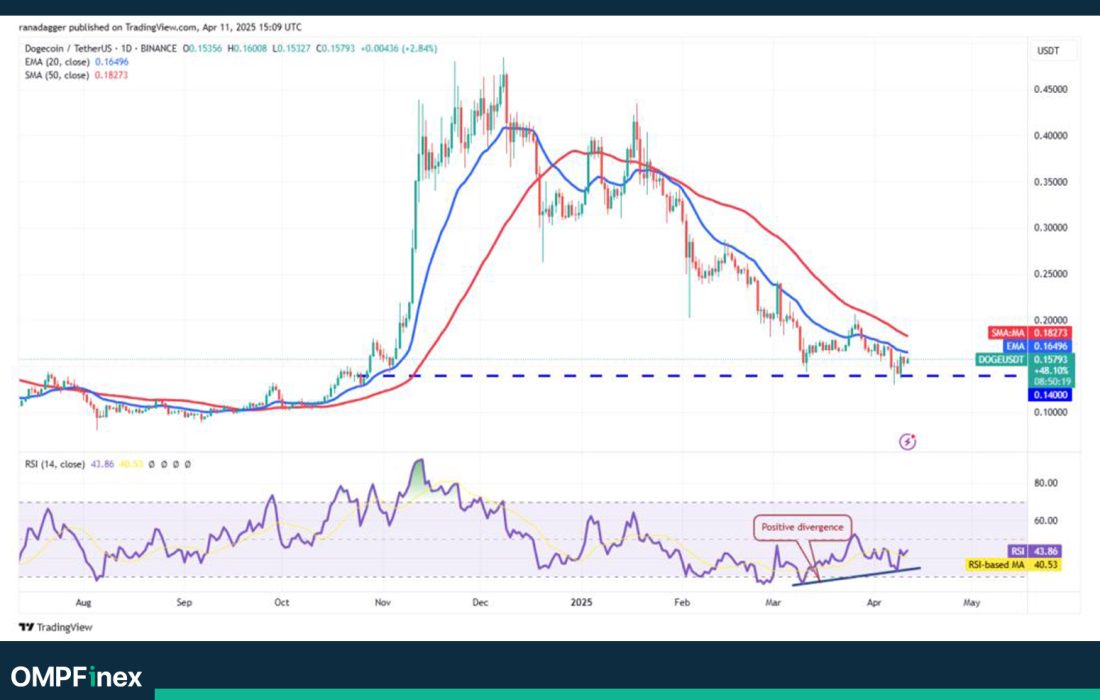The image size is (1100, 700).
Task: Open the first small icon beside RSI values
Action: coord(150,463)
